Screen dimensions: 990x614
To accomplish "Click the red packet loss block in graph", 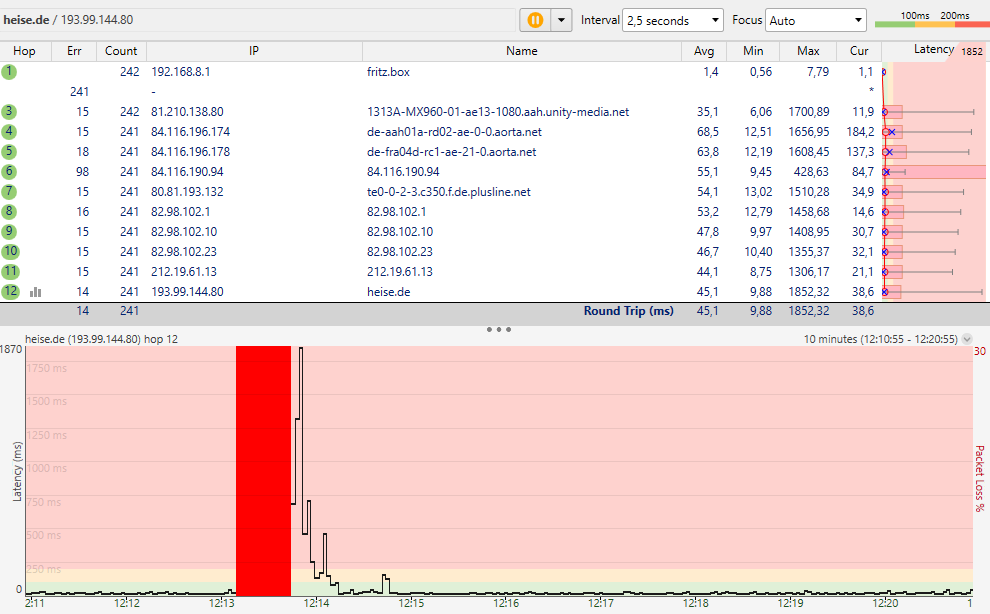I will click(263, 471).
